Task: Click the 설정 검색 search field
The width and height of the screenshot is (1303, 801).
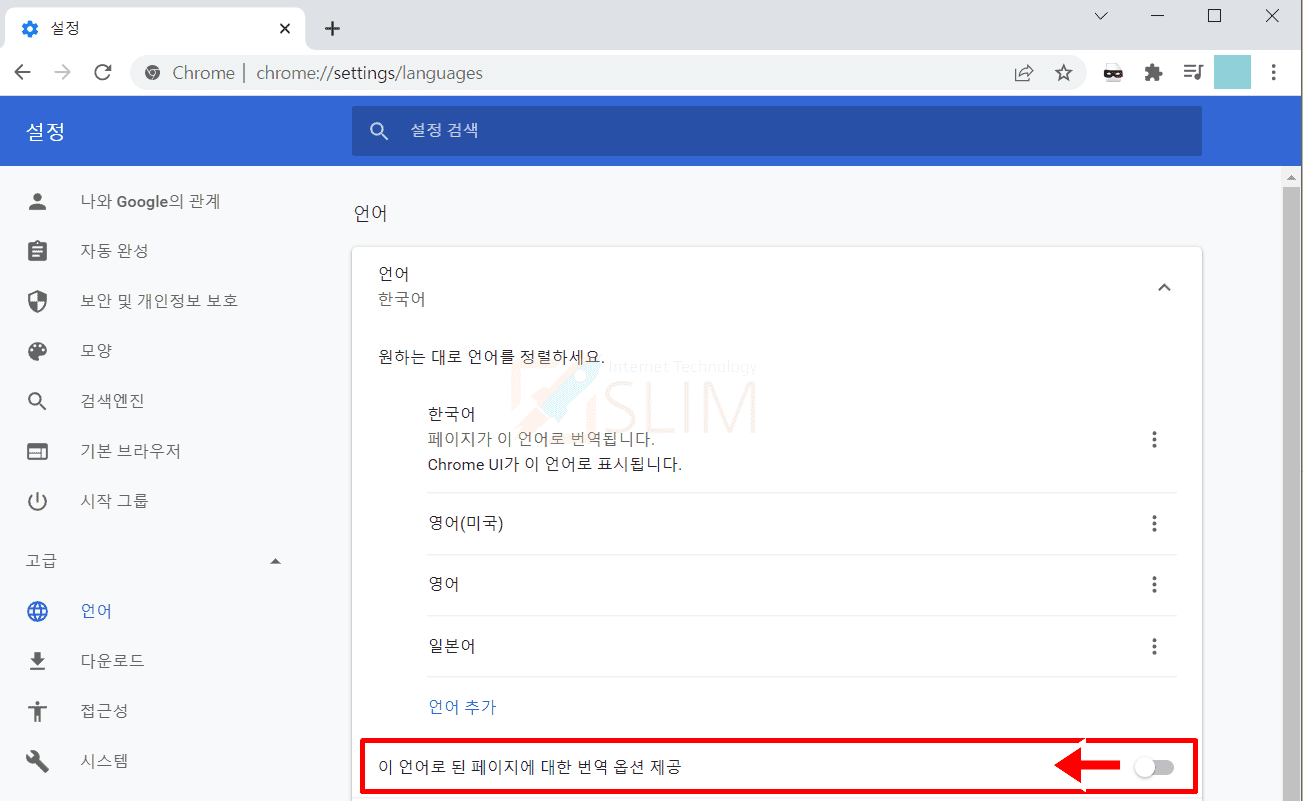Action: click(776, 131)
